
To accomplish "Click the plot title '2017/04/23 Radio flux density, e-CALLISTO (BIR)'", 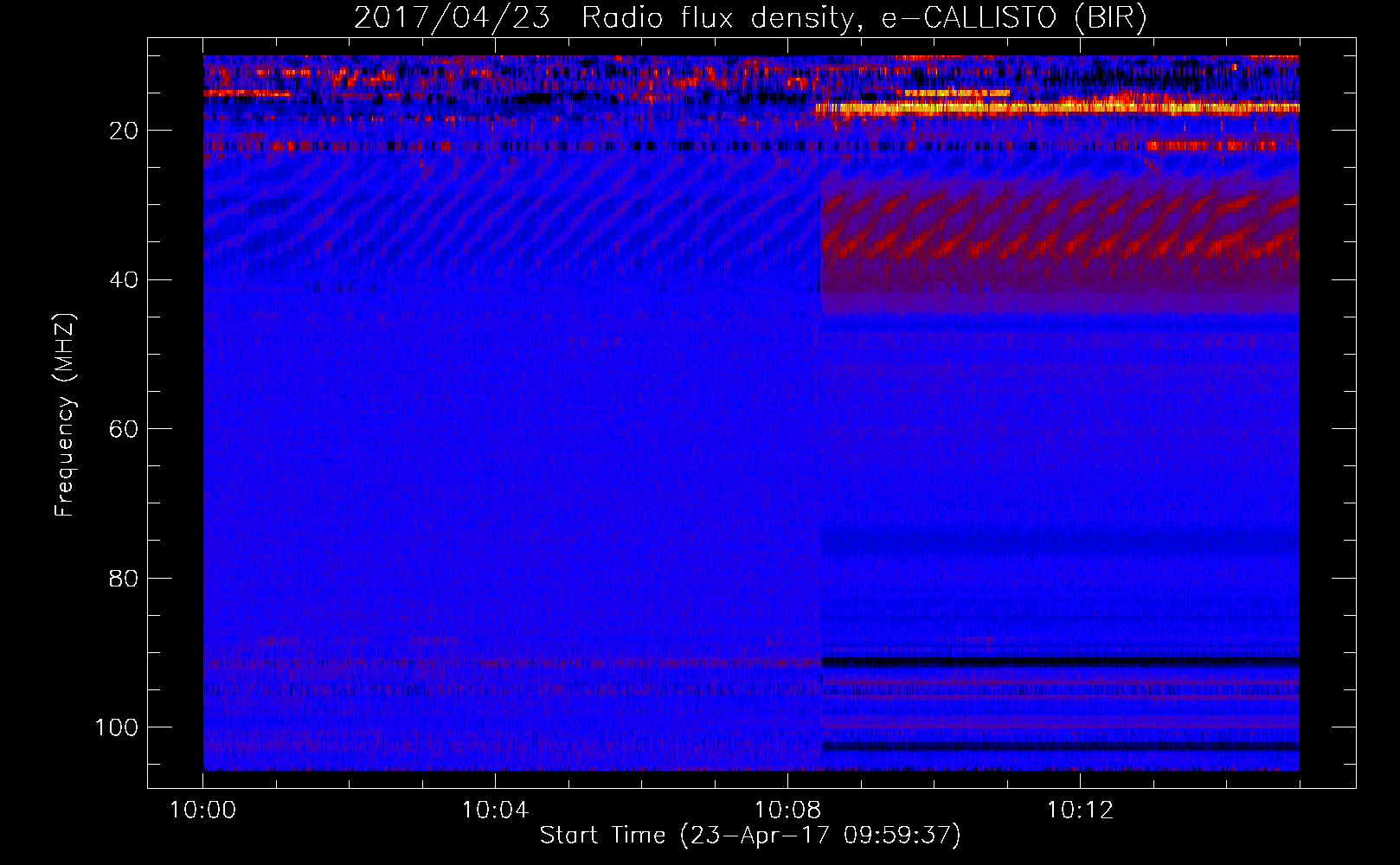I will coord(750,18).
